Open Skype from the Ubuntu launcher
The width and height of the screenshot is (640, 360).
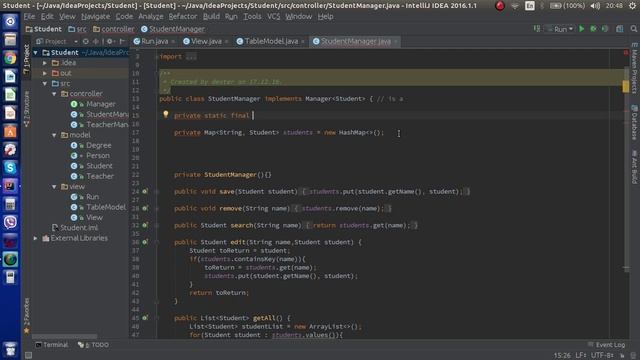coord(10,167)
